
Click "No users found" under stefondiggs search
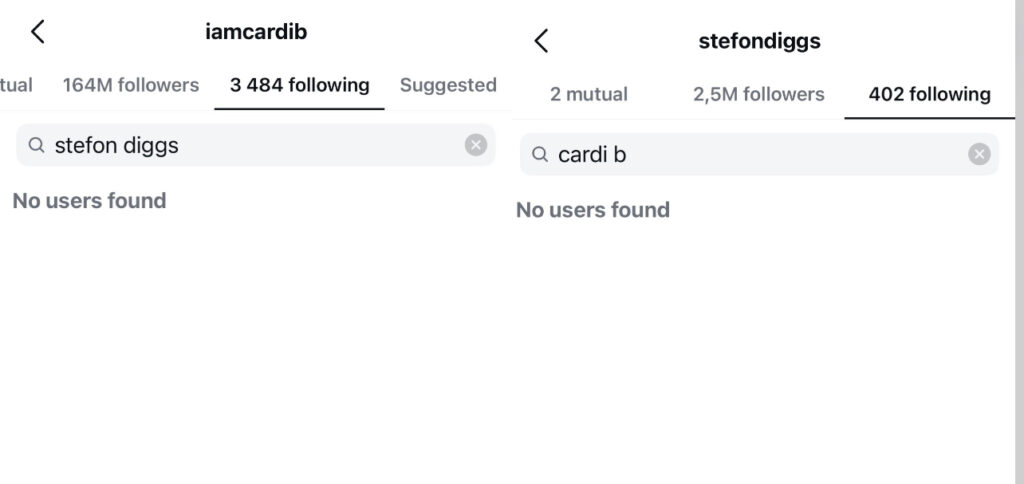pyautogui.click(x=593, y=210)
